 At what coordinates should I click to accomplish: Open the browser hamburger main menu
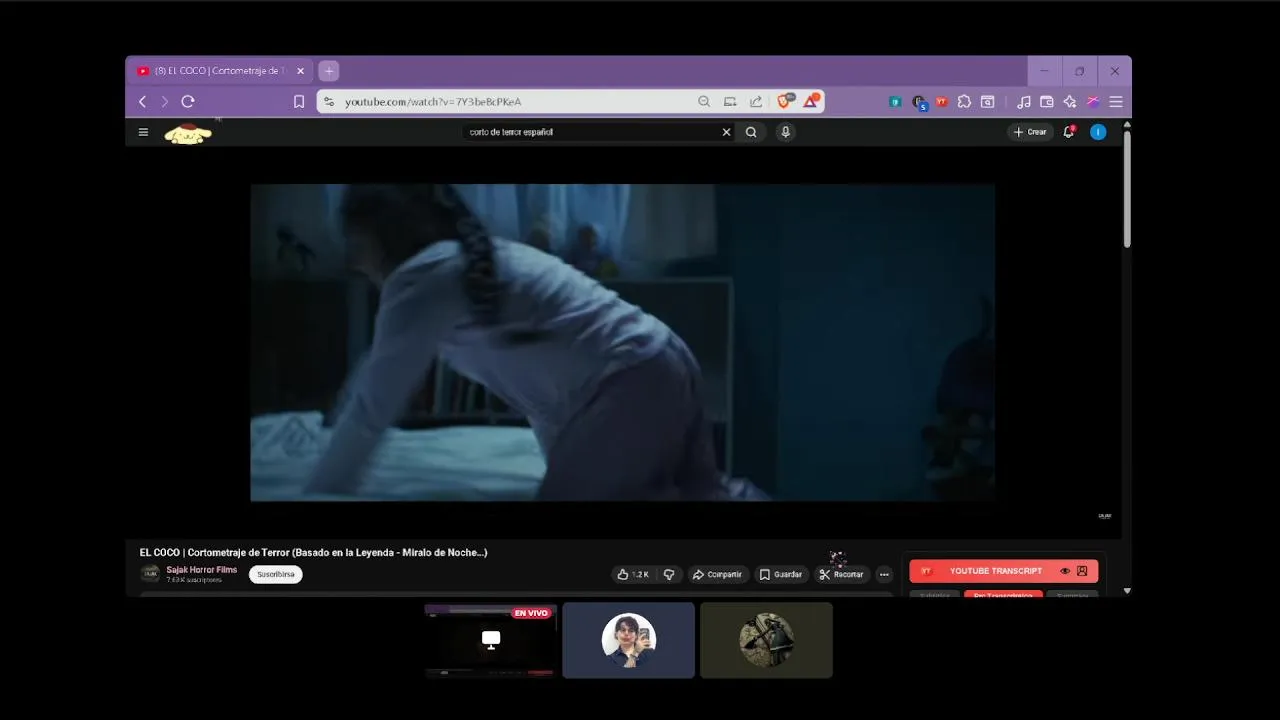(x=1116, y=101)
